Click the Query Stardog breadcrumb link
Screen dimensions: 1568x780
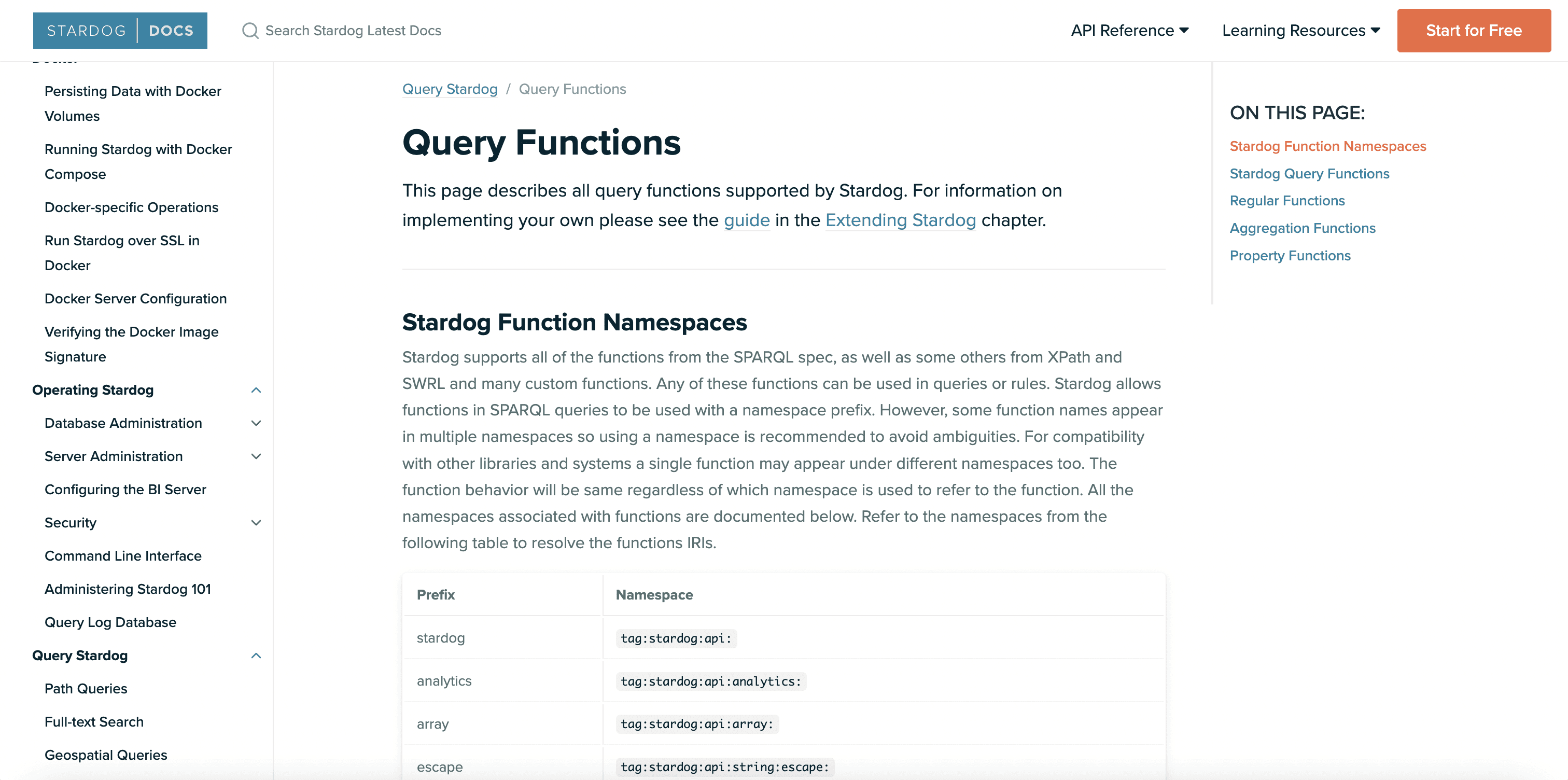click(449, 89)
